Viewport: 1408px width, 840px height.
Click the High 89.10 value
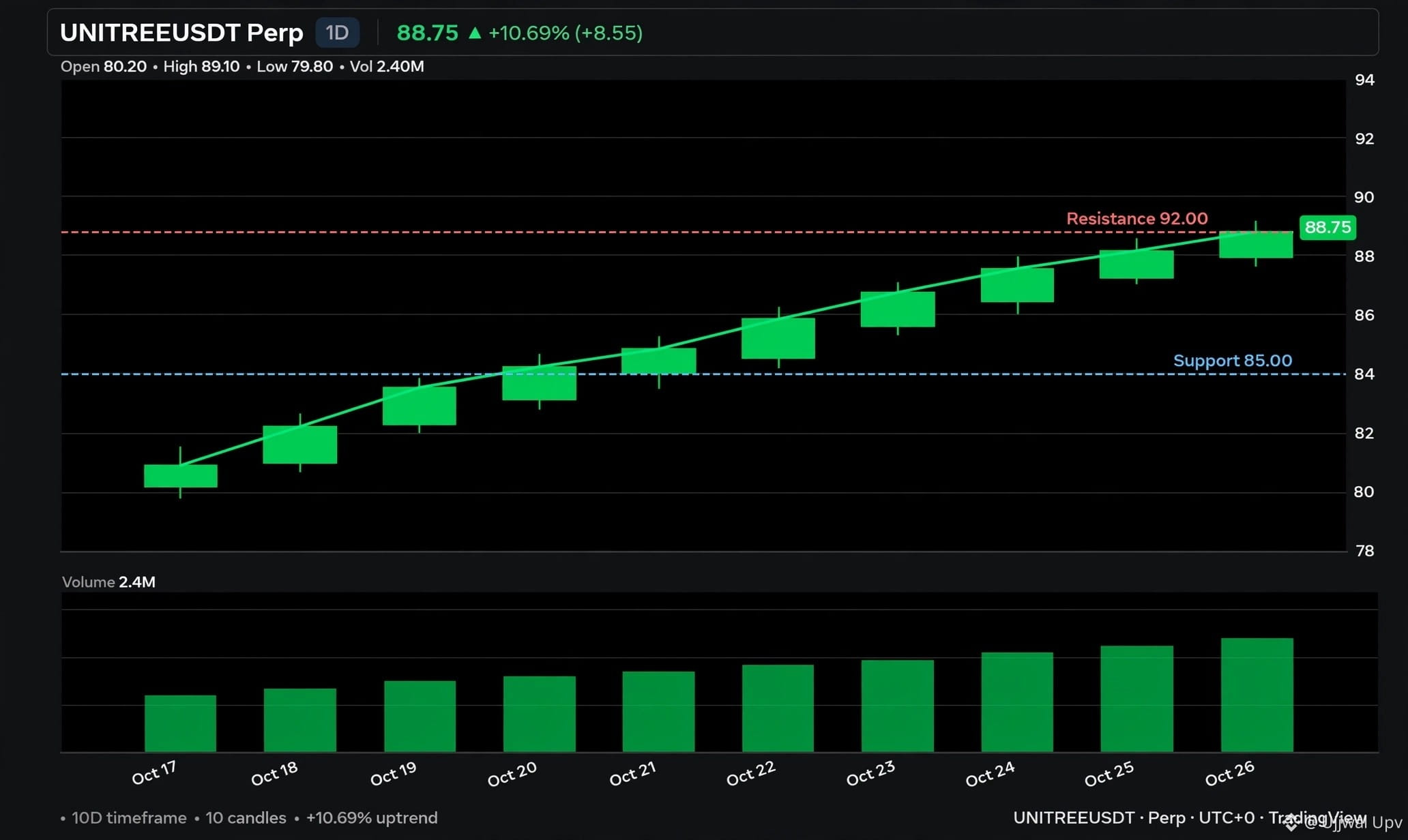(201, 66)
